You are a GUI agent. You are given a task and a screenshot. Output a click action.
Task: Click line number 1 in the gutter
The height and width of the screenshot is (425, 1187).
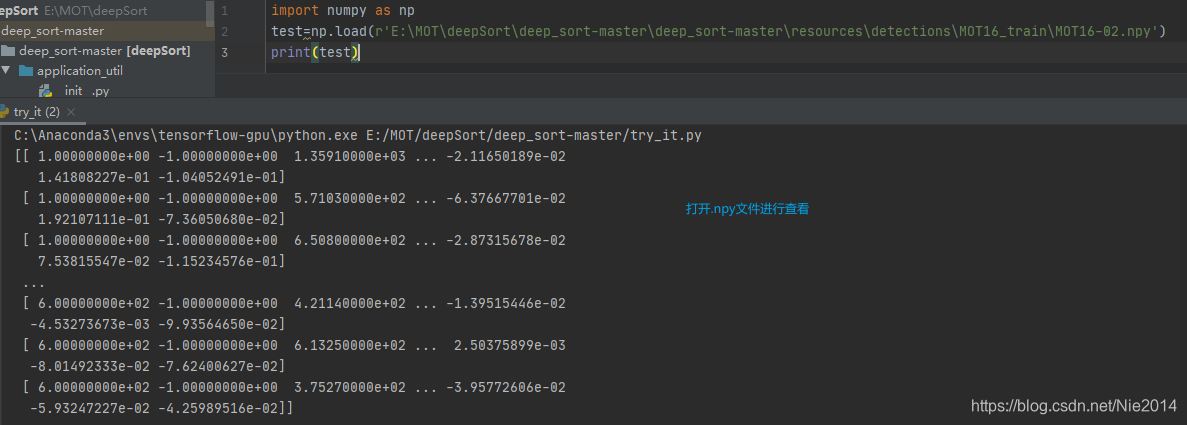coord(225,11)
